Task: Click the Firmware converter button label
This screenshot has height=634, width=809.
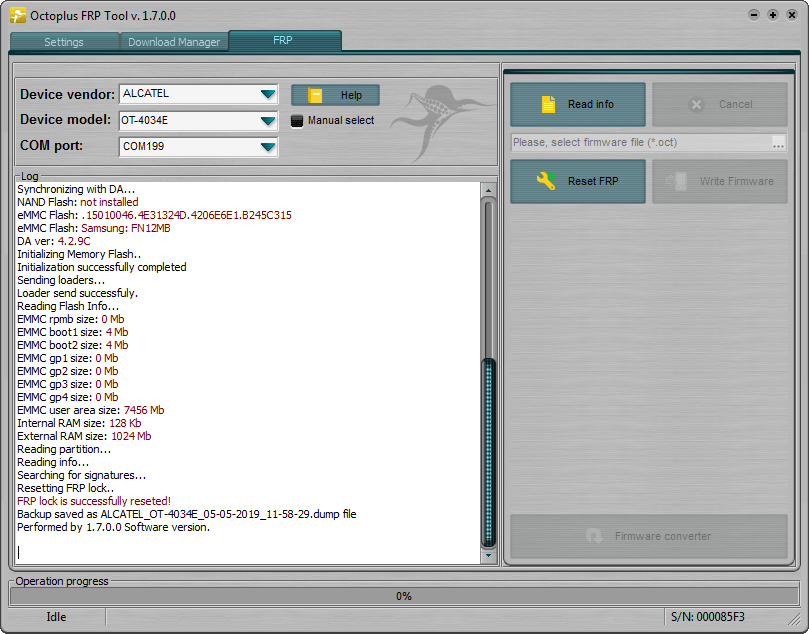Action: pos(662,536)
